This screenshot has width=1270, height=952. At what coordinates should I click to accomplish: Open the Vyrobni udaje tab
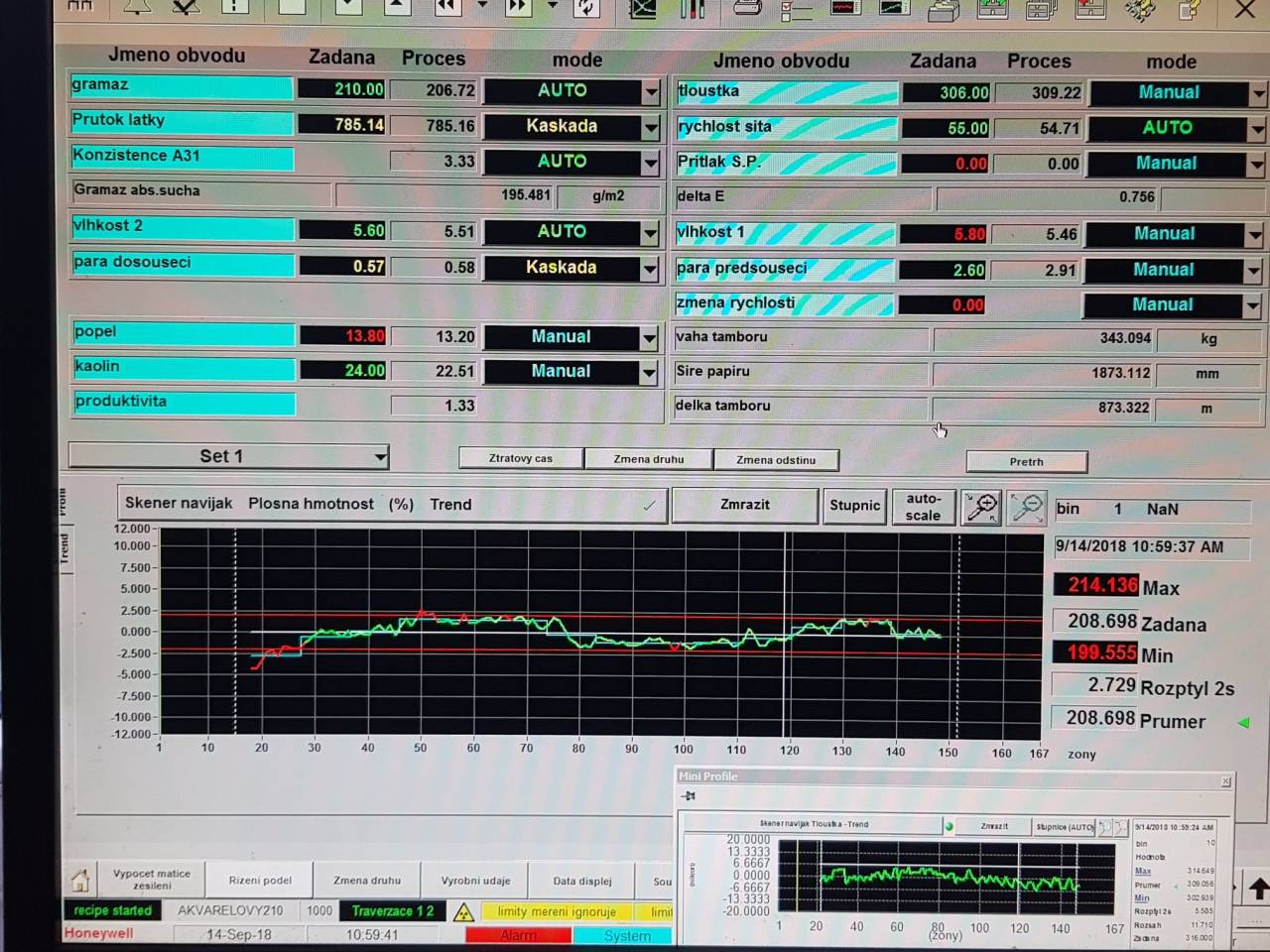pos(475,881)
